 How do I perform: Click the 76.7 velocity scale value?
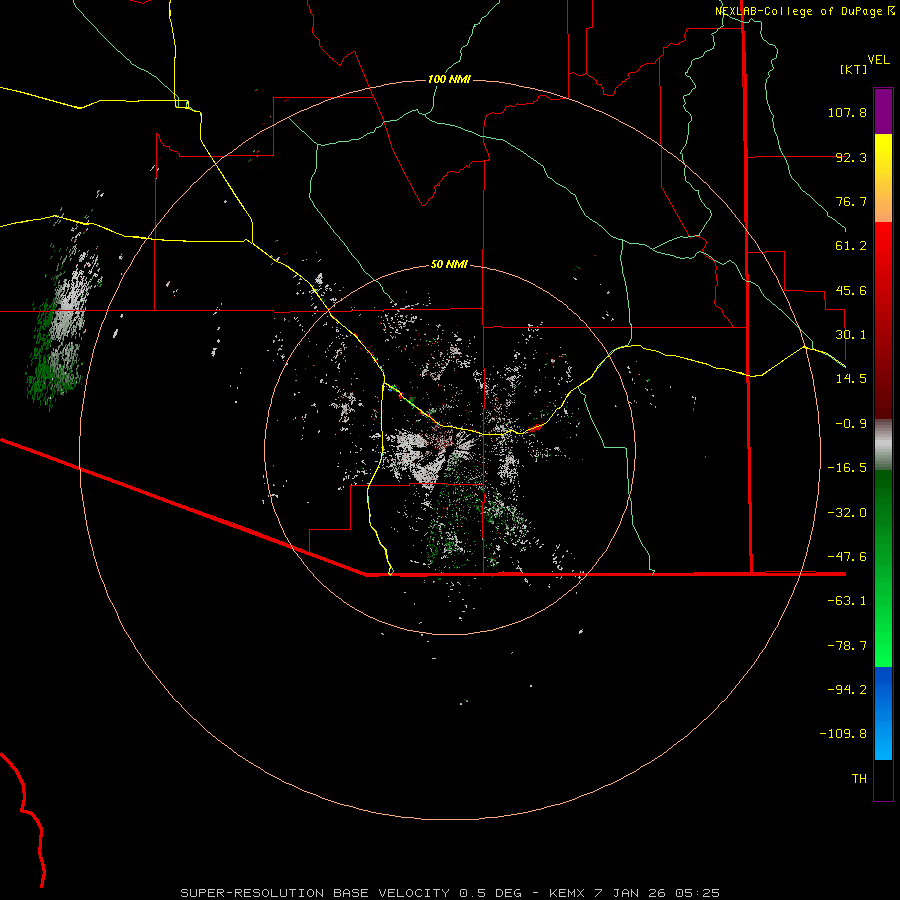[x=851, y=201]
